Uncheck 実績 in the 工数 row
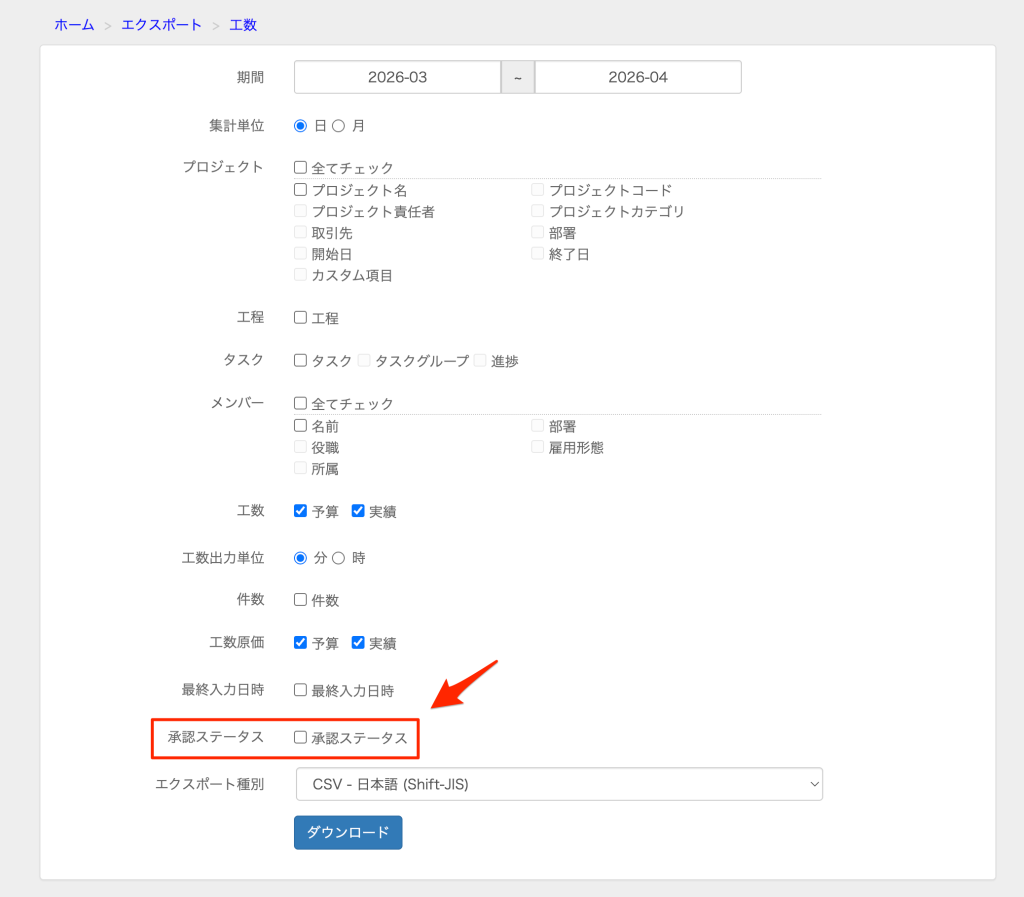 pos(358,511)
